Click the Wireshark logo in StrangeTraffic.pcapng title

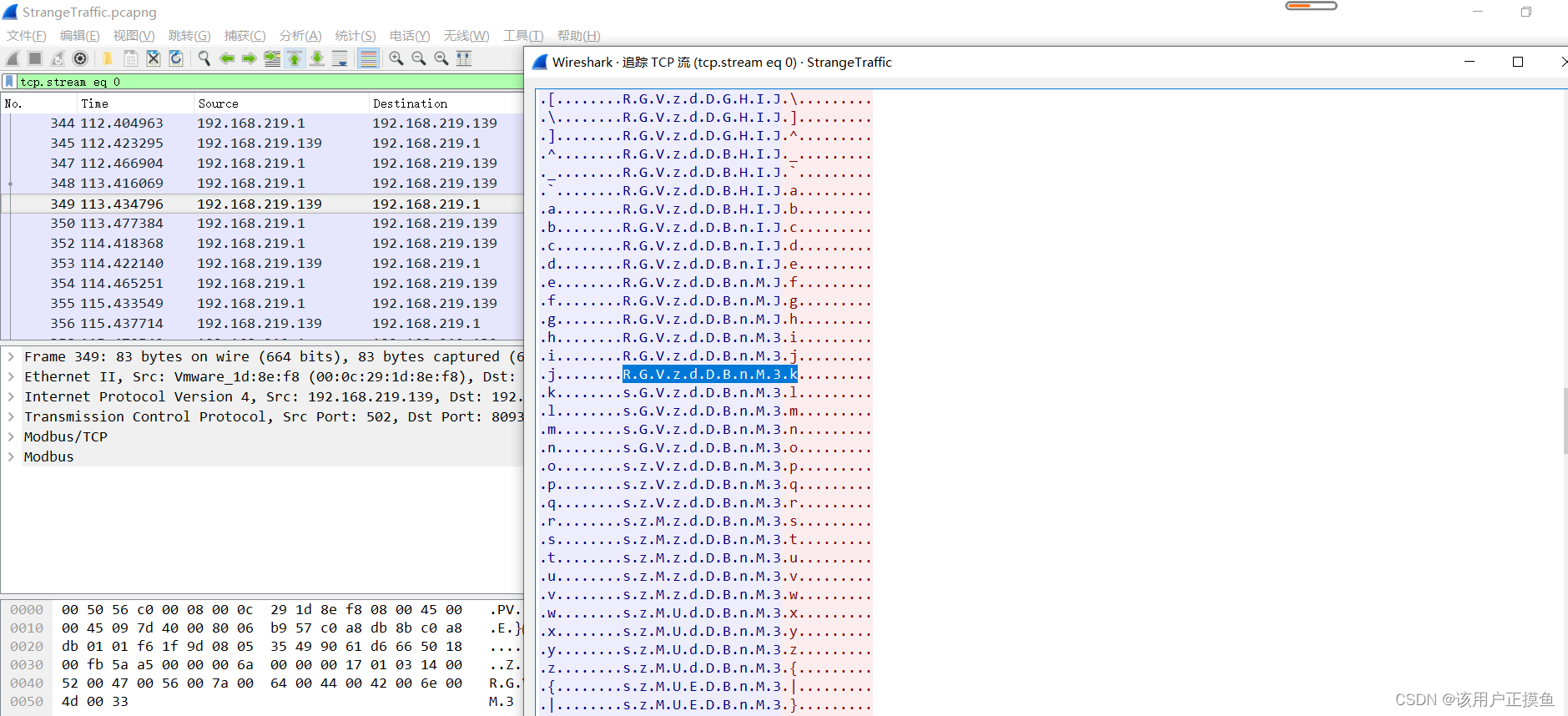pyautogui.click(x=10, y=12)
